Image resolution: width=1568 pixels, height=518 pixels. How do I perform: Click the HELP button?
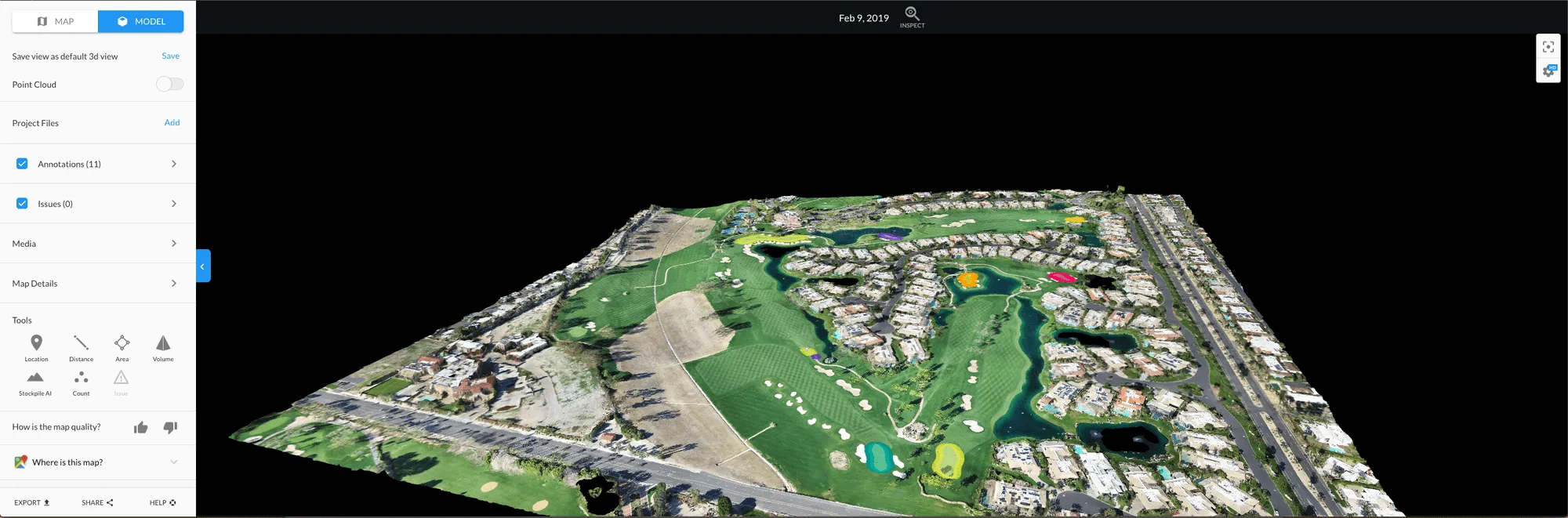(x=163, y=502)
